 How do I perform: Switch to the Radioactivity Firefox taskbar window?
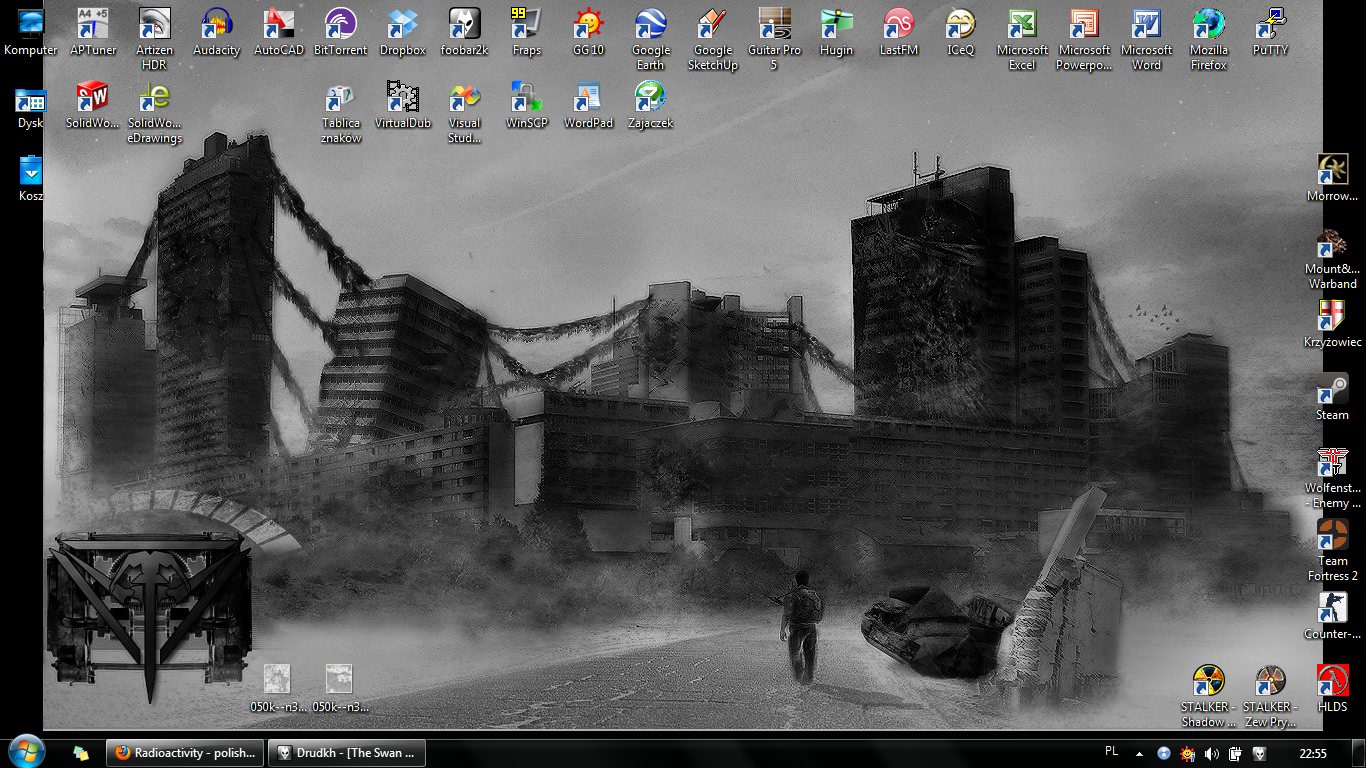click(186, 753)
